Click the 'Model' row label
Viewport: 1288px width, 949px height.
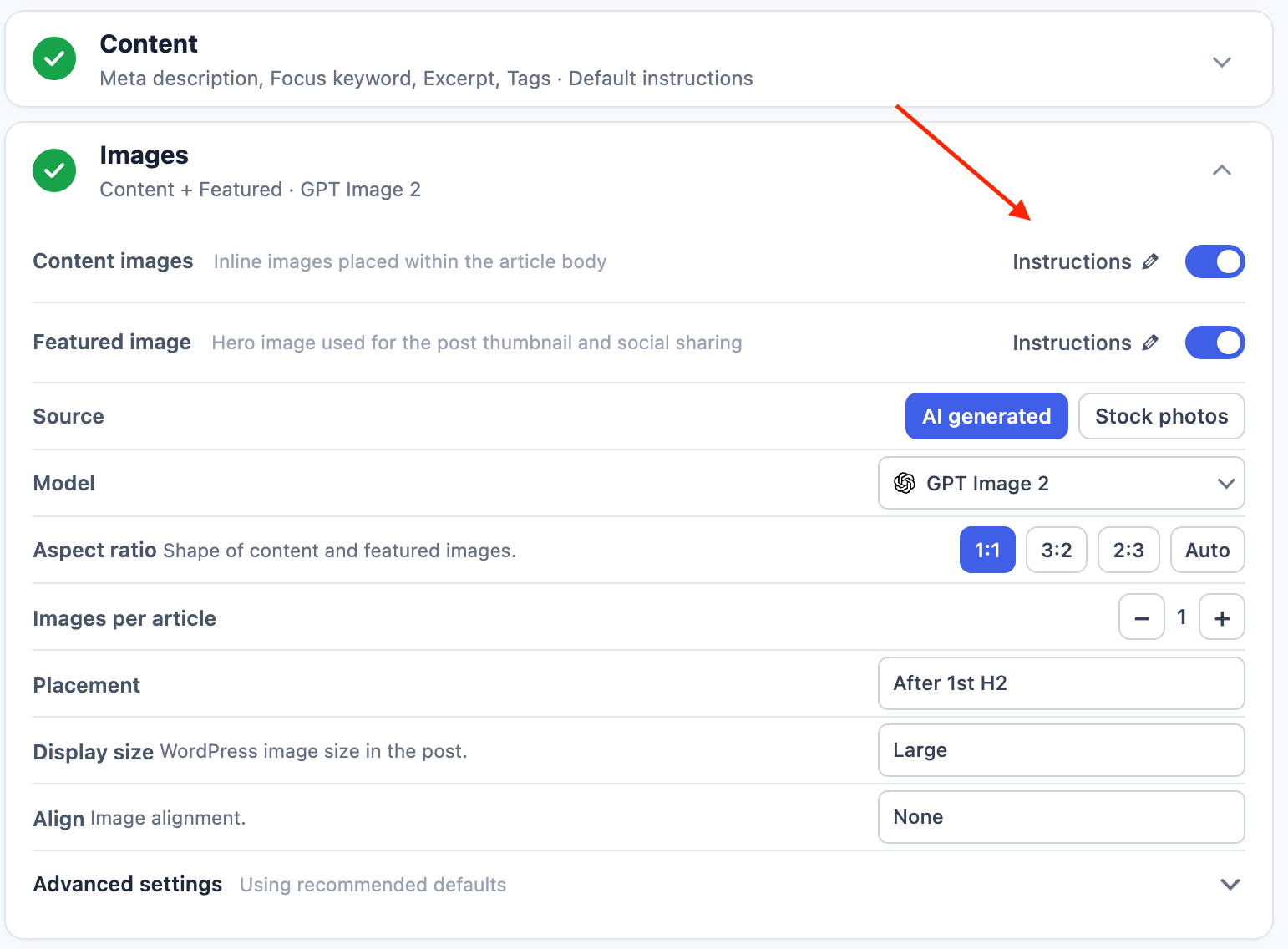tap(63, 483)
